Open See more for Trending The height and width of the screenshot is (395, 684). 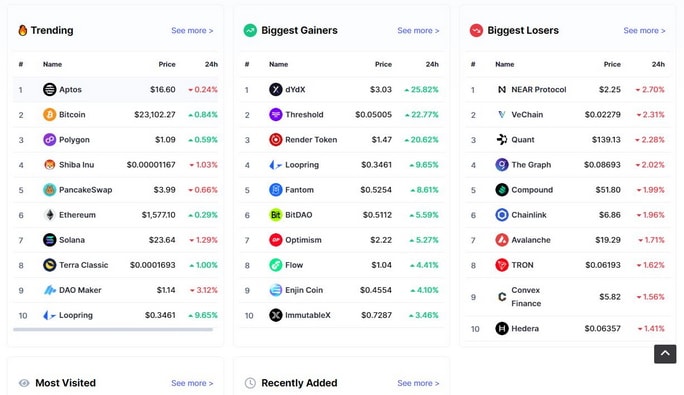click(192, 31)
